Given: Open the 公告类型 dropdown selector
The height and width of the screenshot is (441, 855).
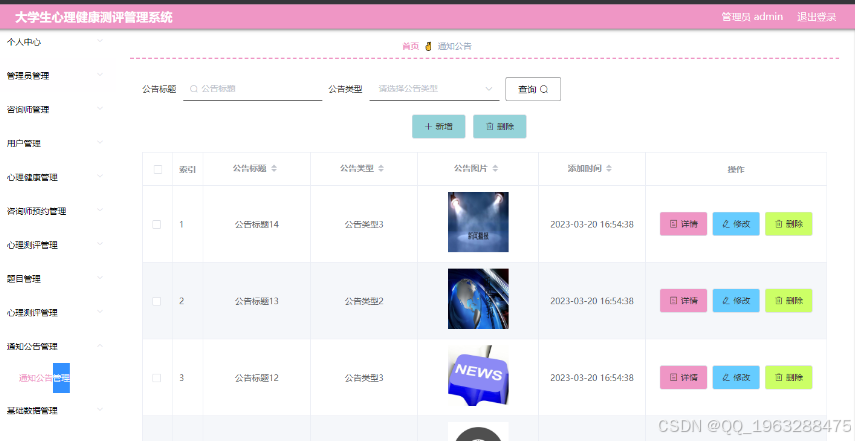Looking at the screenshot, I should (435, 89).
